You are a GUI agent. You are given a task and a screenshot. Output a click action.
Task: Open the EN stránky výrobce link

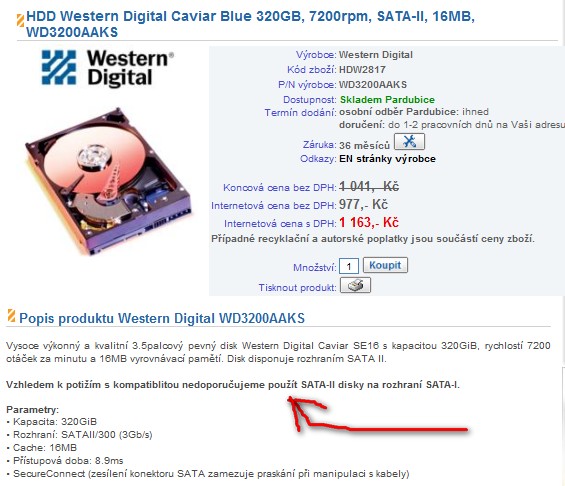click(387, 159)
